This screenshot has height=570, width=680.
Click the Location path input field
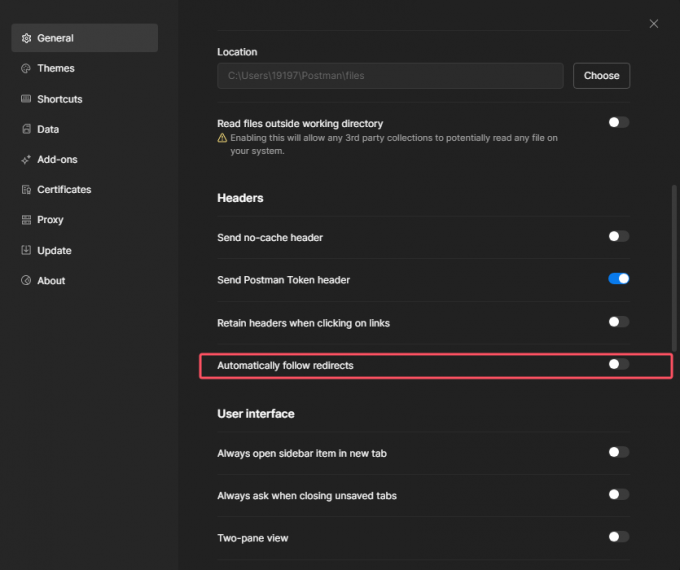coord(390,76)
